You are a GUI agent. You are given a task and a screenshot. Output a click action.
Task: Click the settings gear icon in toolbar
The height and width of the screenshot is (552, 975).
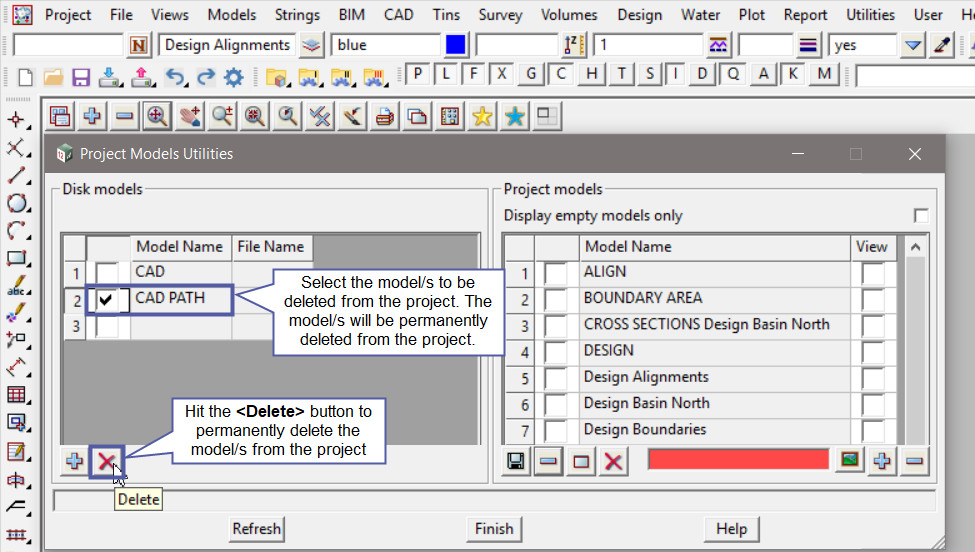pyautogui.click(x=234, y=76)
